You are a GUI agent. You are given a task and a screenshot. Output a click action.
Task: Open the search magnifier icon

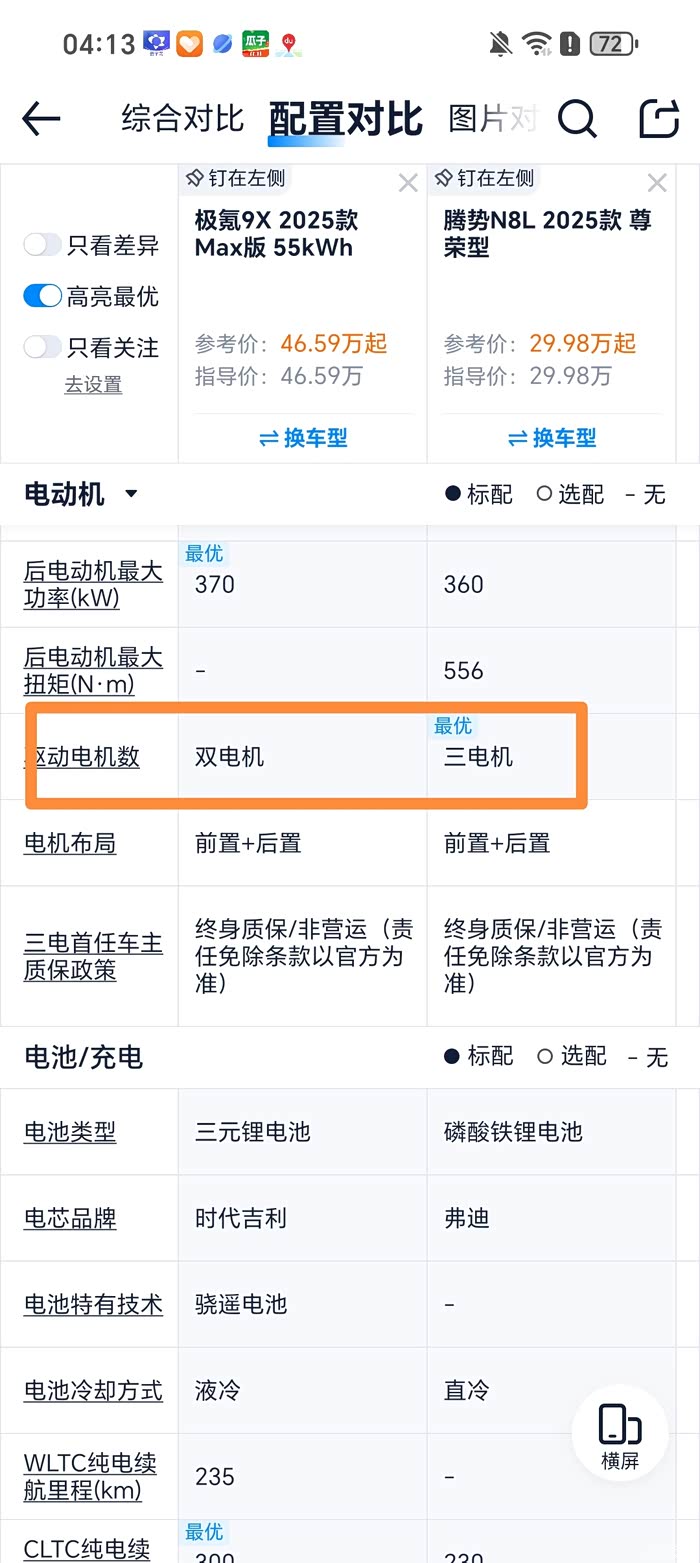point(577,119)
